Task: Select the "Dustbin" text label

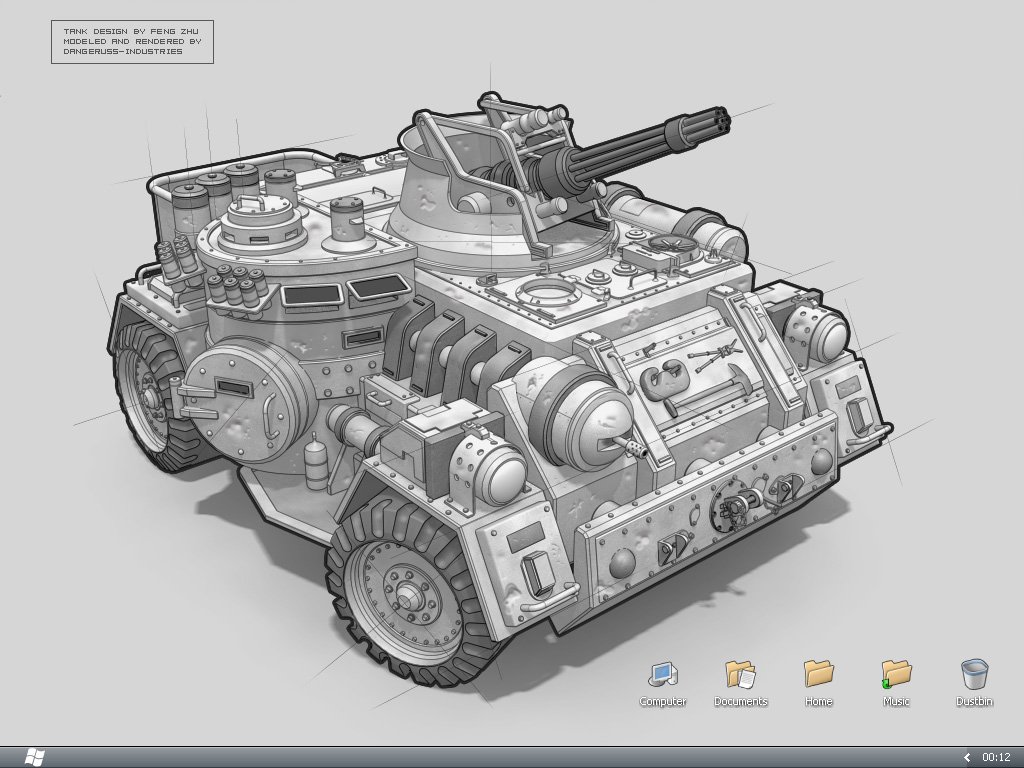Action: coord(974,702)
